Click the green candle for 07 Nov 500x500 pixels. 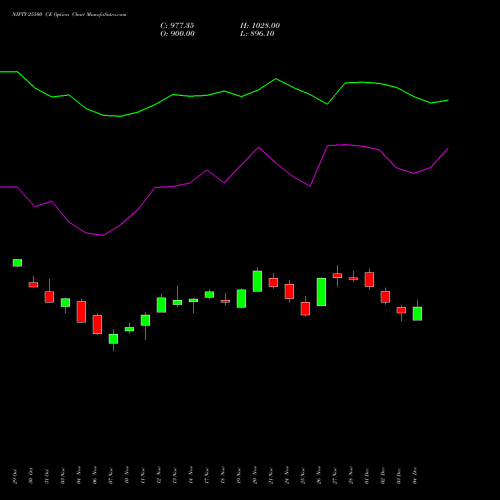tap(113, 339)
